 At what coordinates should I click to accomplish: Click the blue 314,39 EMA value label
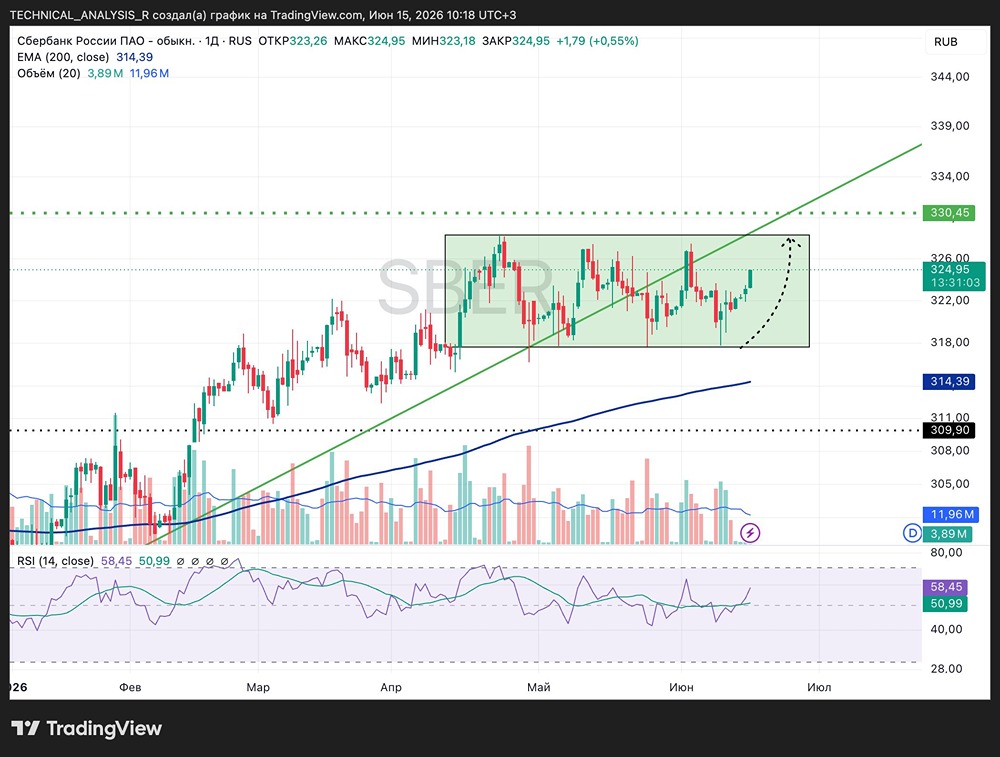click(949, 381)
